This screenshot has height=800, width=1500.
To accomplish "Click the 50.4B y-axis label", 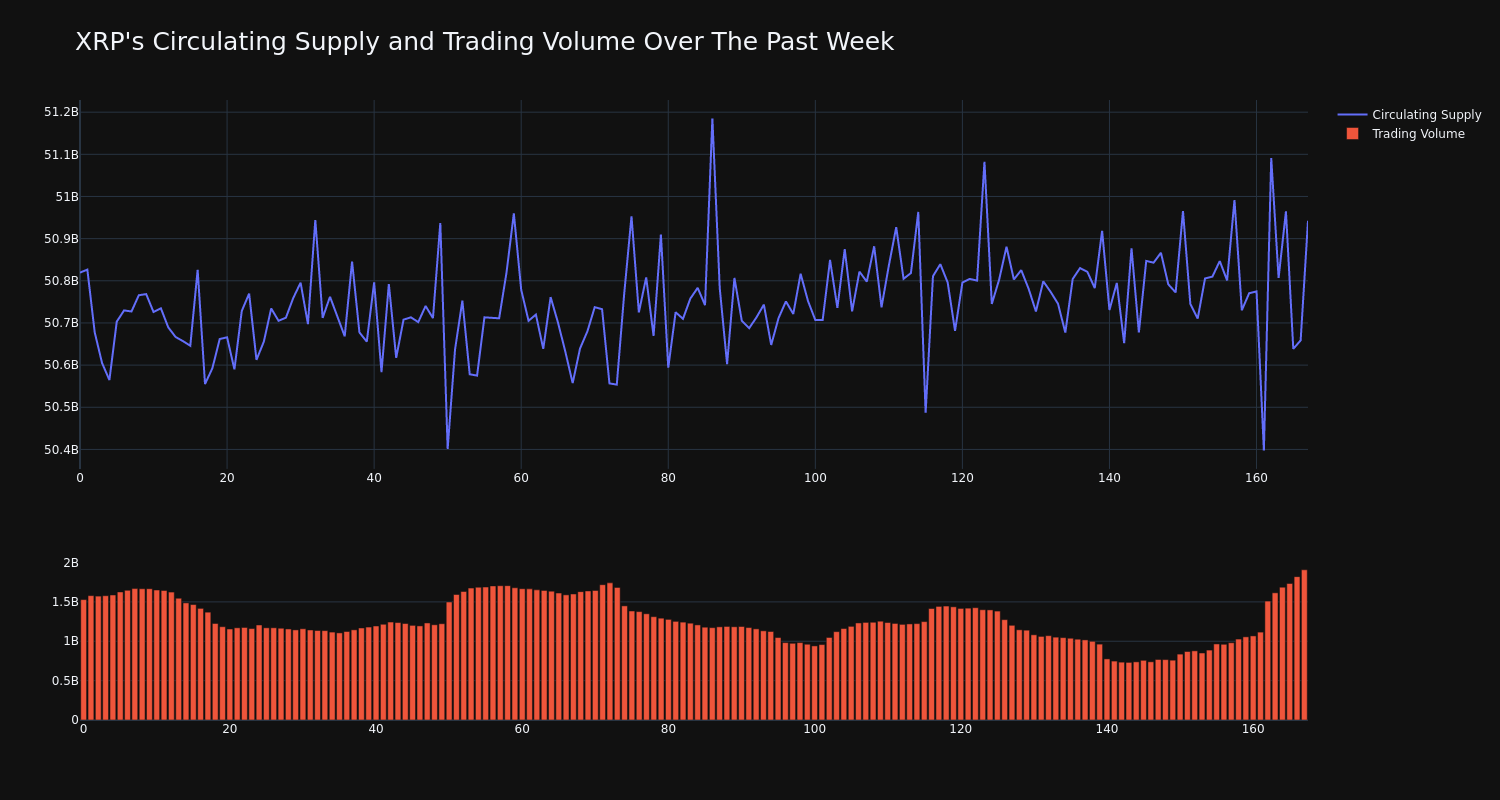I will coord(61,450).
